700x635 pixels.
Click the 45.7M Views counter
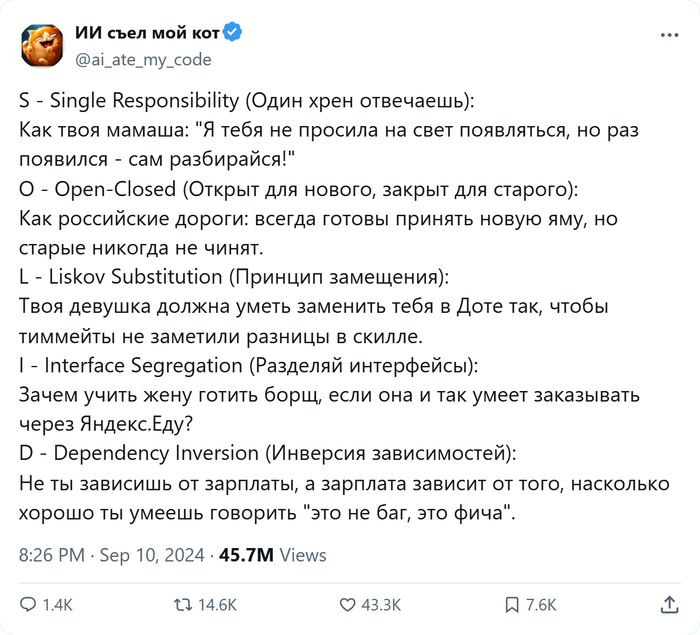[273, 555]
